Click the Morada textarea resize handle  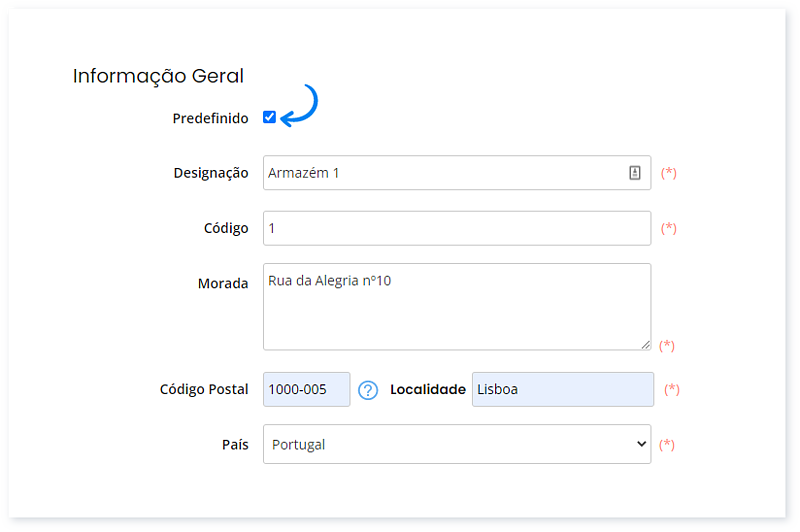click(x=645, y=345)
